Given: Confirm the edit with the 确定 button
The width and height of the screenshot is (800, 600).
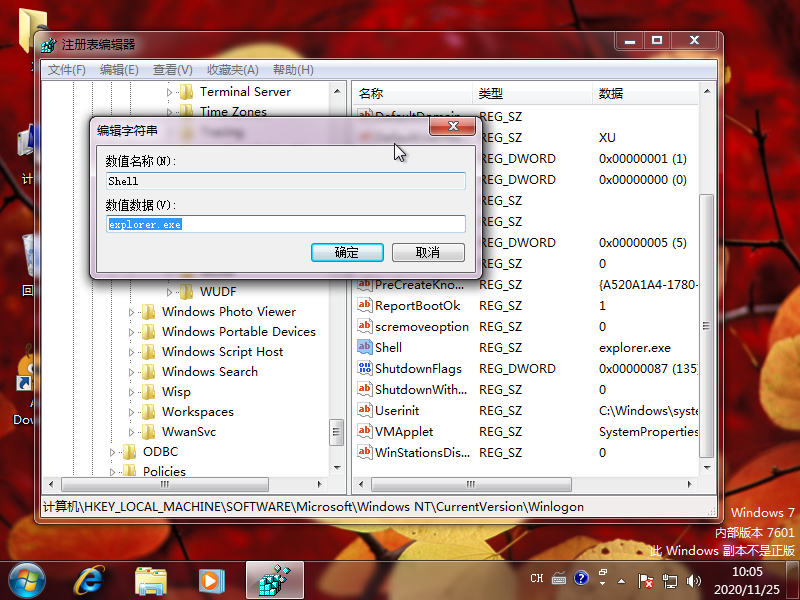Looking at the screenshot, I should tap(347, 252).
